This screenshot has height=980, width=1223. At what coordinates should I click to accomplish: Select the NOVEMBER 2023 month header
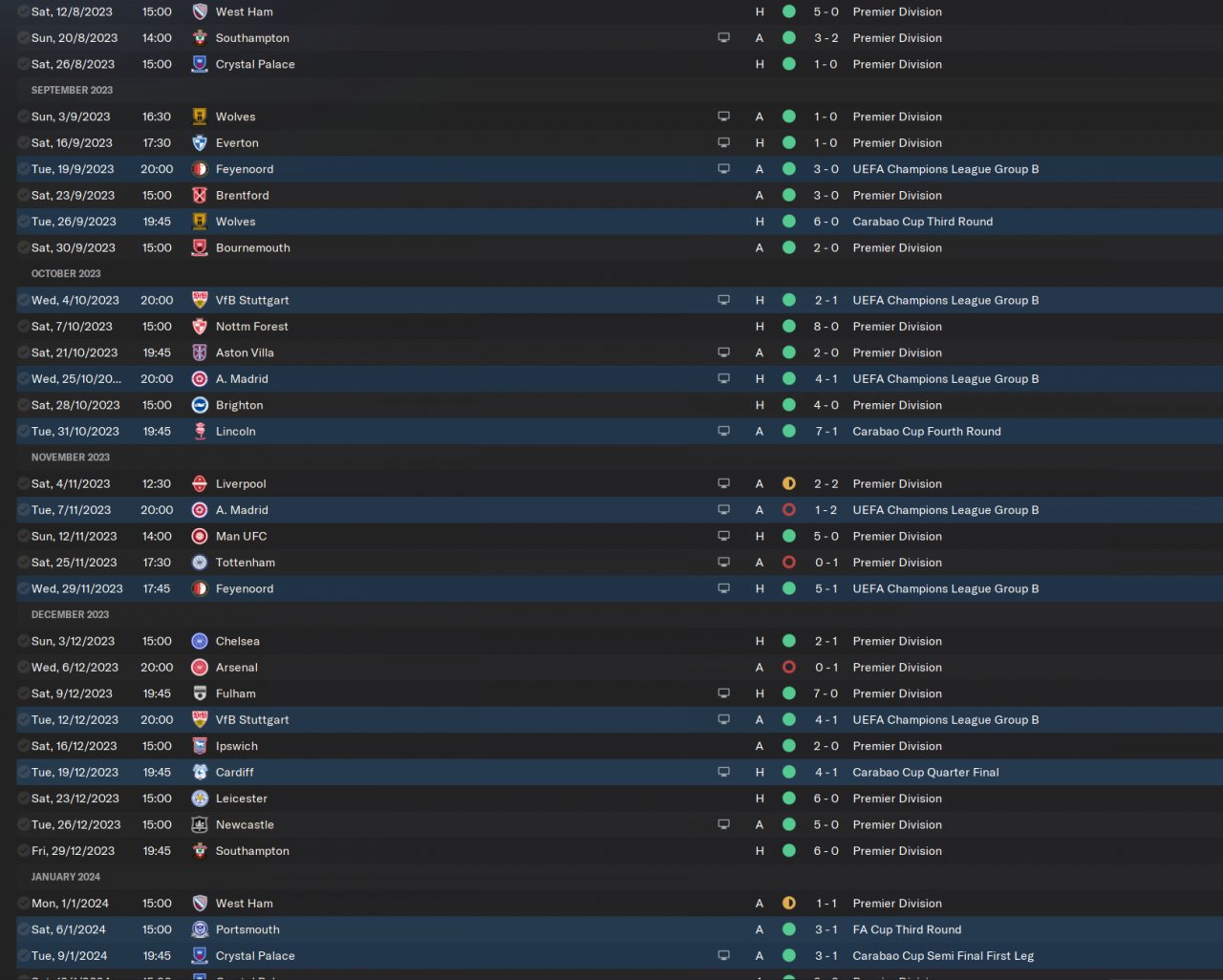pyautogui.click(x=71, y=458)
